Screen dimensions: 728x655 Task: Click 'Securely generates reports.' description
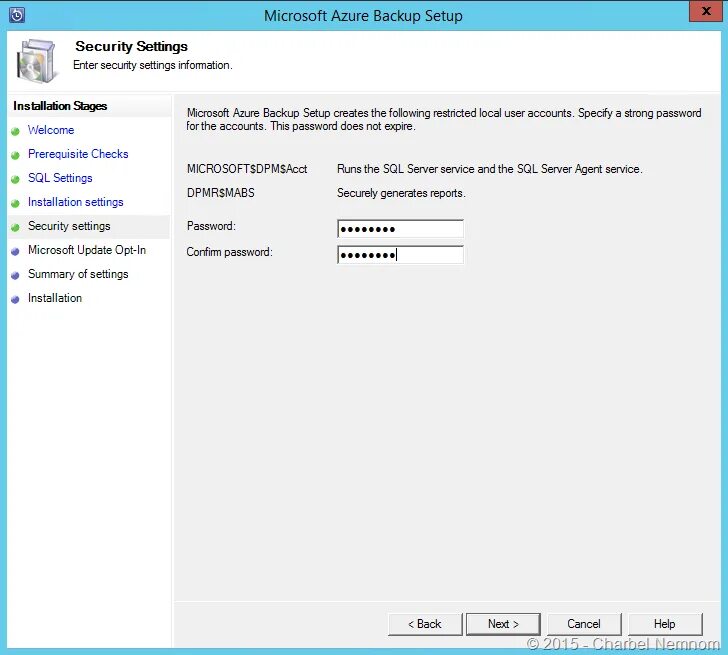[x=401, y=193]
